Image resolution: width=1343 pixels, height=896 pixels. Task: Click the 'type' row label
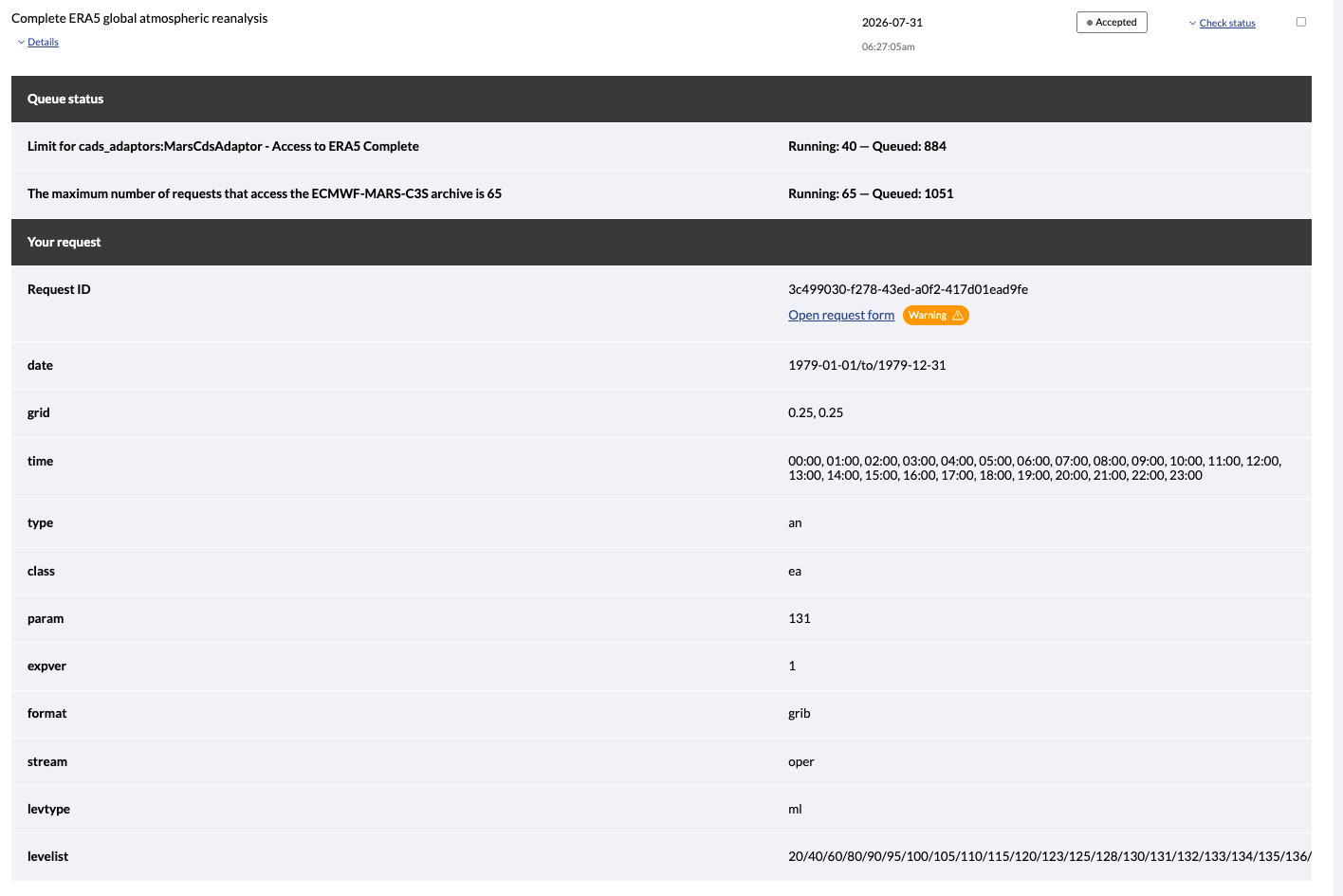point(40,522)
